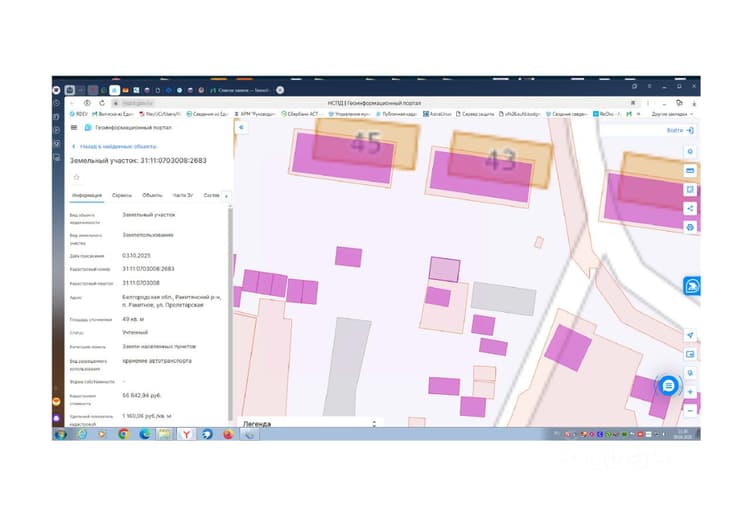This screenshot has height=530, width=750.
Task: Click the map share icon
Action: tap(690, 209)
